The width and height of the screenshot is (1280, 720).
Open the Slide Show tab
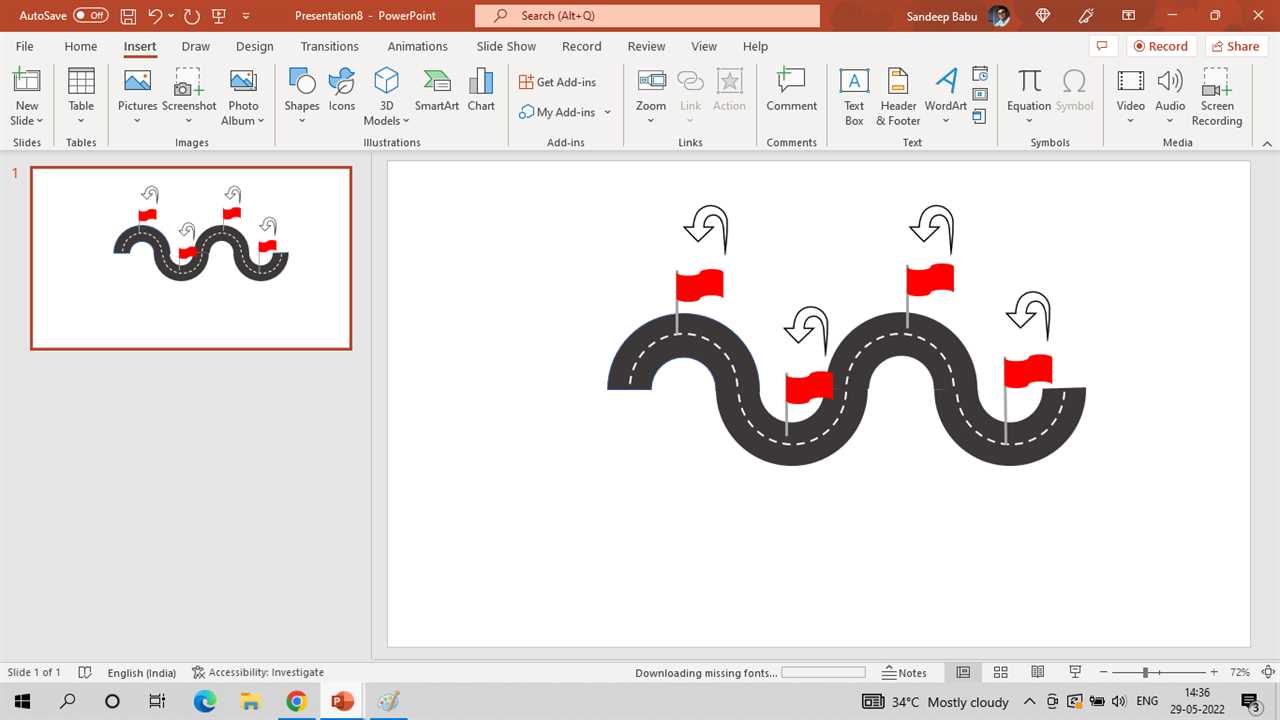(506, 46)
